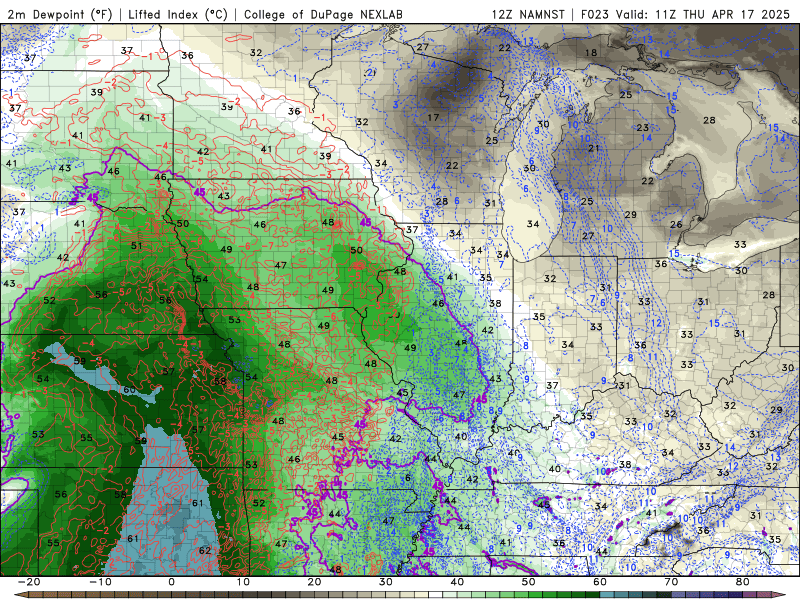
Task: Click the -10 label on the color scale
Action: click(x=100, y=582)
